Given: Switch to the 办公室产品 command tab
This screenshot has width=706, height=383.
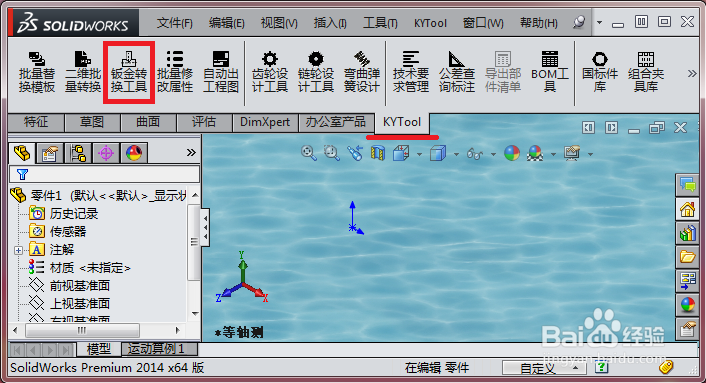Looking at the screenshot, I should coord(336,122).
